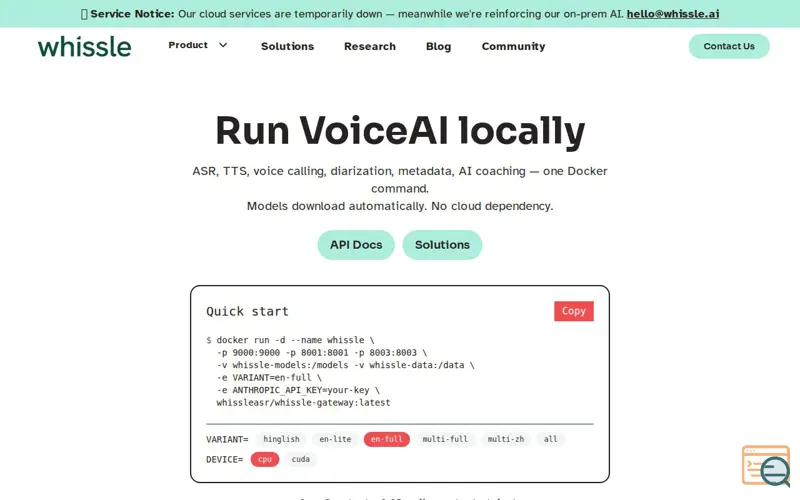Viewport: 800px width, 500px height.
Task: Choose cpu as the device
Action: 264,459
